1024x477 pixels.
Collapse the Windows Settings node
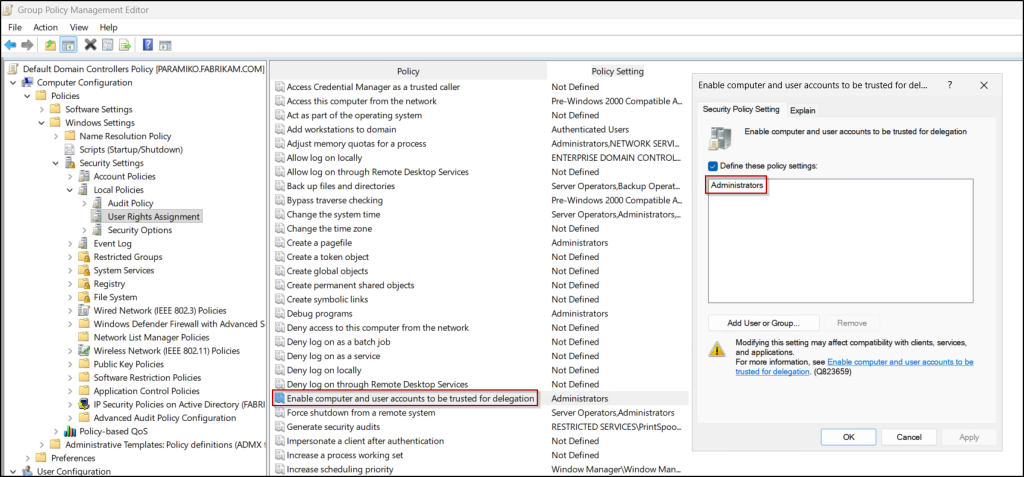point(42,123)
